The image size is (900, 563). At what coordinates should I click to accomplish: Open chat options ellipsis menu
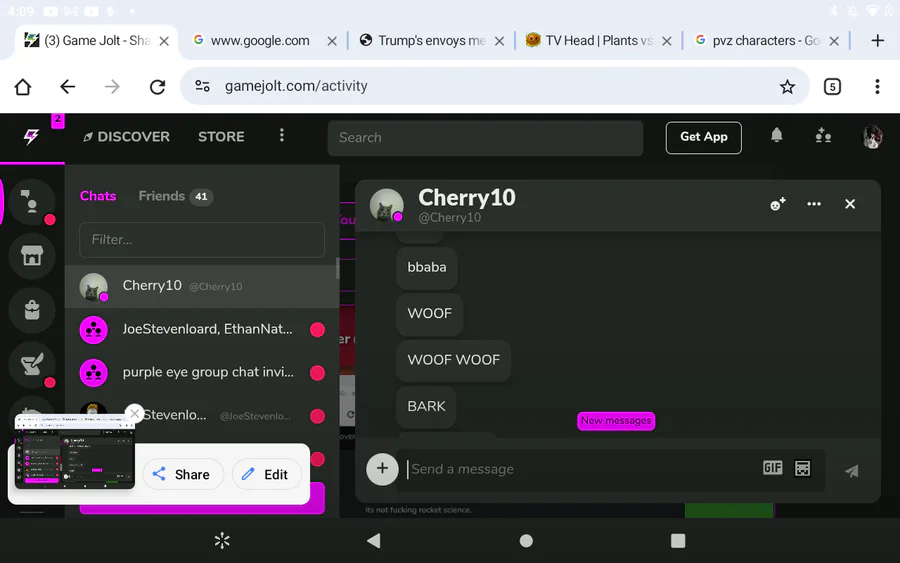(814, 204)
